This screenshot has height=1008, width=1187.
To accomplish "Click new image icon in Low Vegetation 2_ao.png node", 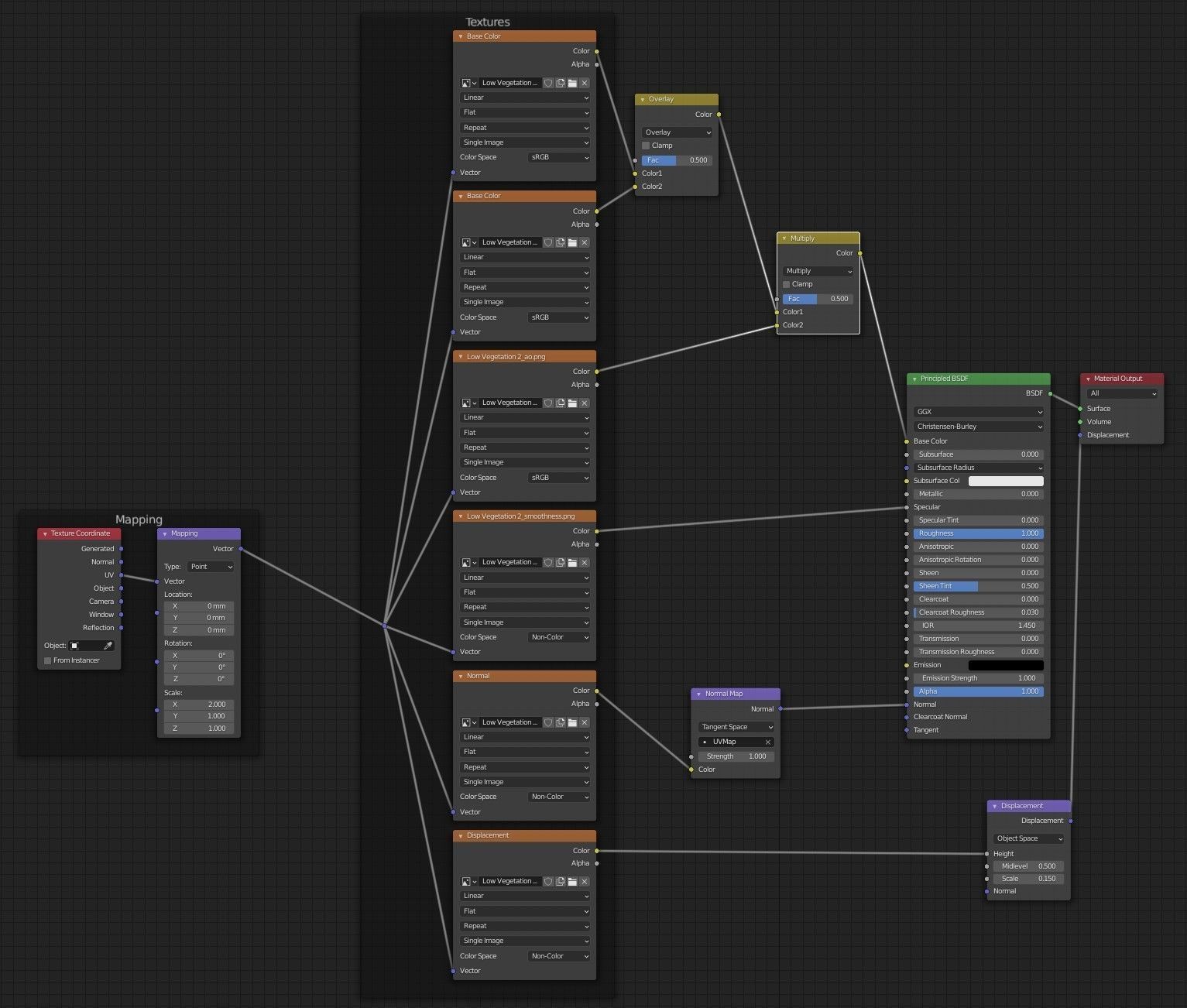I will [x=560, y=403].
